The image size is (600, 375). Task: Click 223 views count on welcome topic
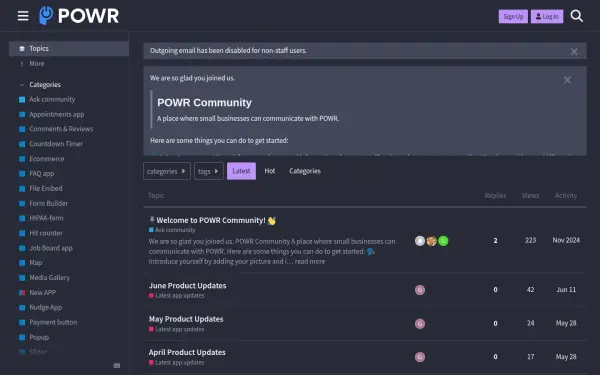click(x=530, y=240)
